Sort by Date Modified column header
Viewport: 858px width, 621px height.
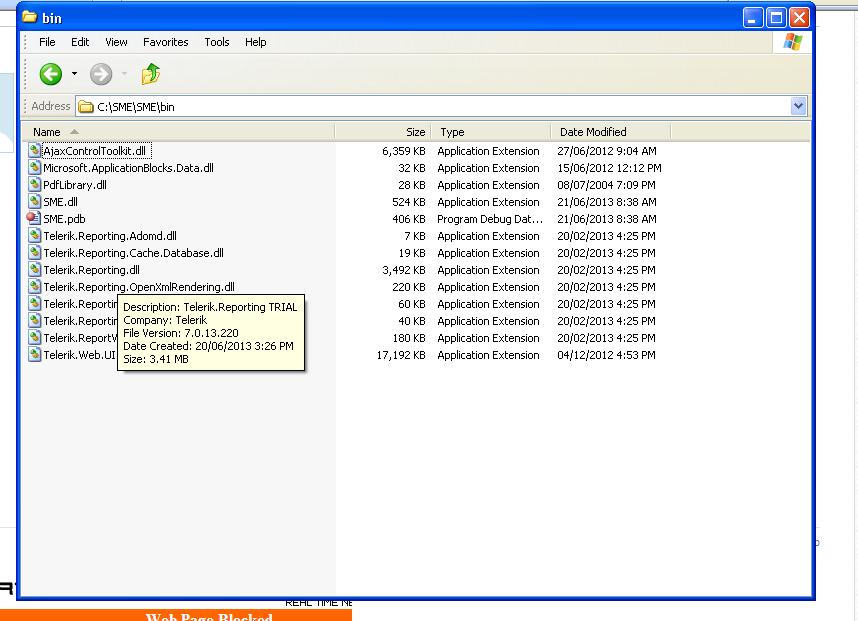611,132
